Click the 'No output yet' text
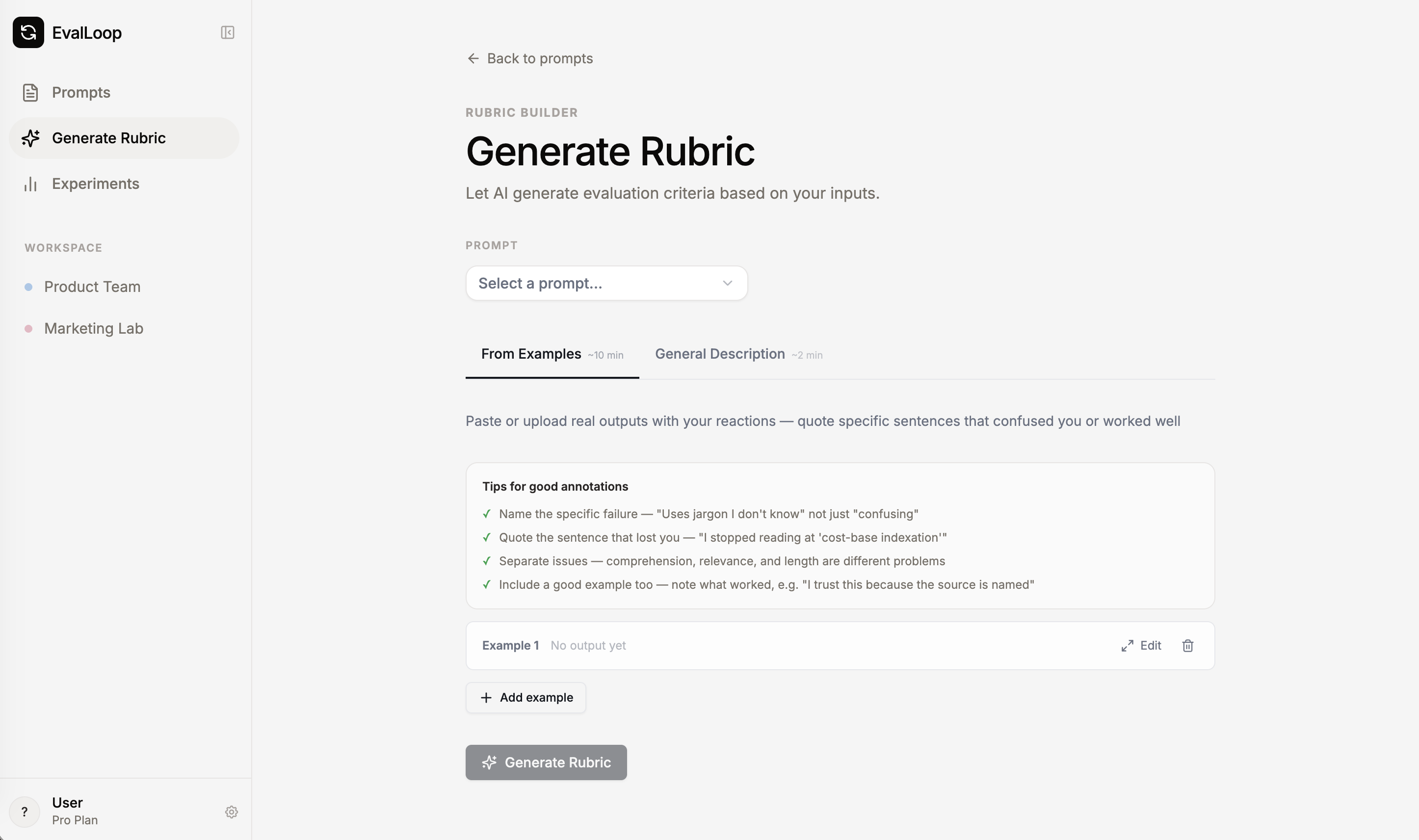The width and height of the screenshot is (1419, 840). [588, 646]
